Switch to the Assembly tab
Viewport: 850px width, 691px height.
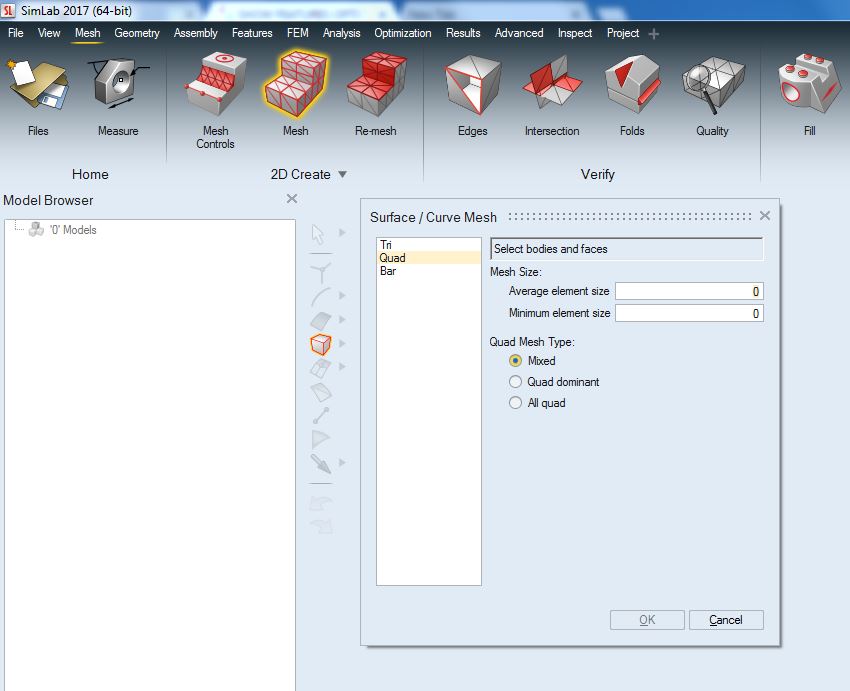coord(196,33)
